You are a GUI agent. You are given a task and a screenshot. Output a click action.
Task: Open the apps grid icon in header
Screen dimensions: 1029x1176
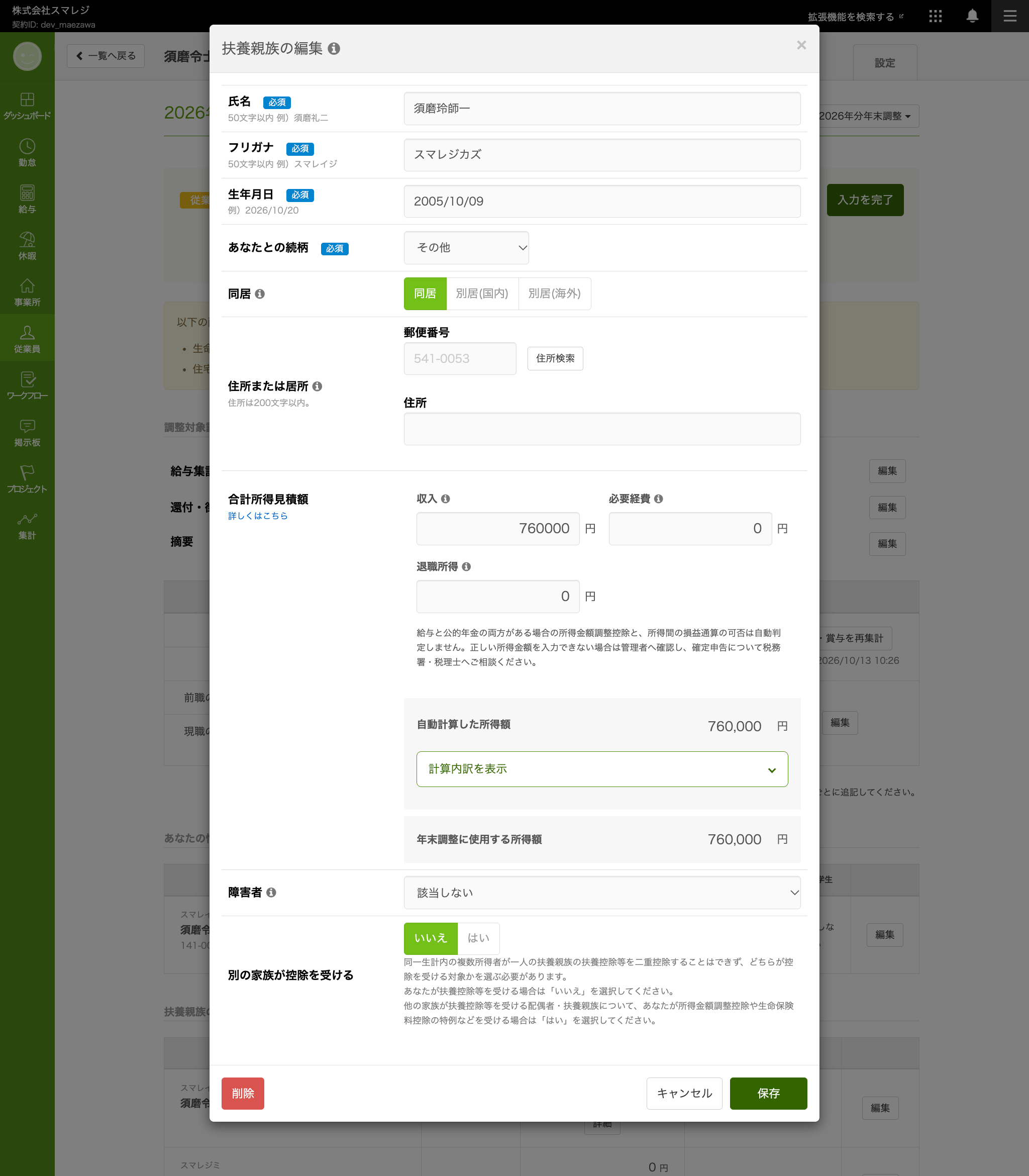(936, 16)
